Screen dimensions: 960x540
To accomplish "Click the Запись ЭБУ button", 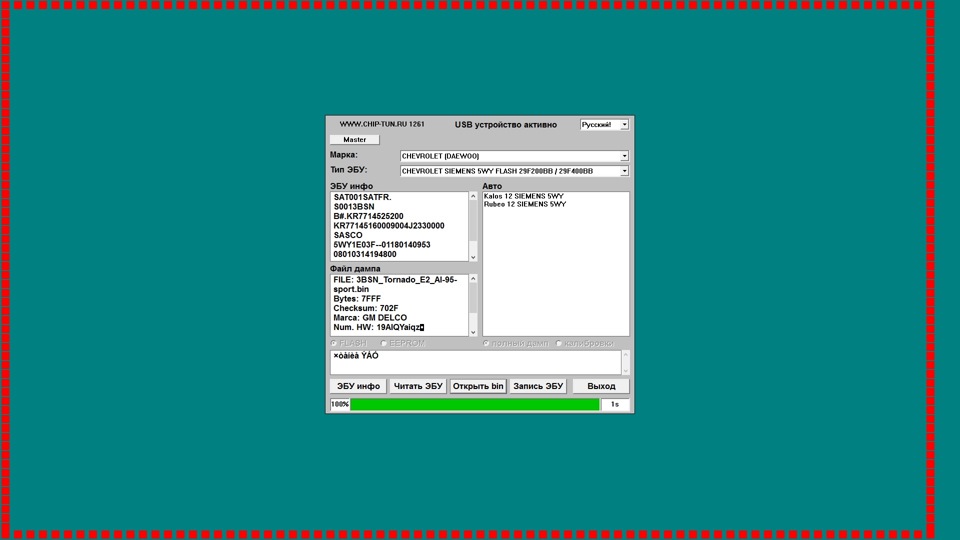I will click(x=538, y=386).
